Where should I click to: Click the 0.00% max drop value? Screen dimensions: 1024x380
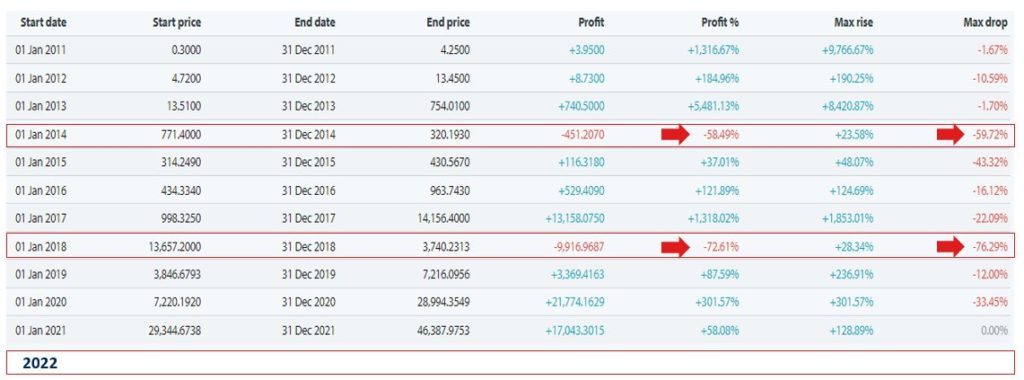click(x=995, y=331)
